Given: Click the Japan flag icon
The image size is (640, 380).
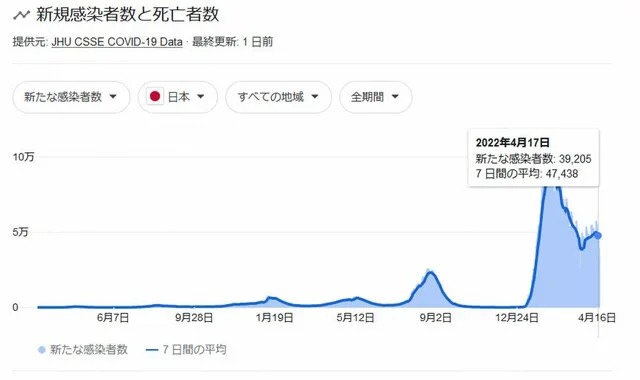Looking at the screenshot, I should pyautogui.click(x=155, y=96).
